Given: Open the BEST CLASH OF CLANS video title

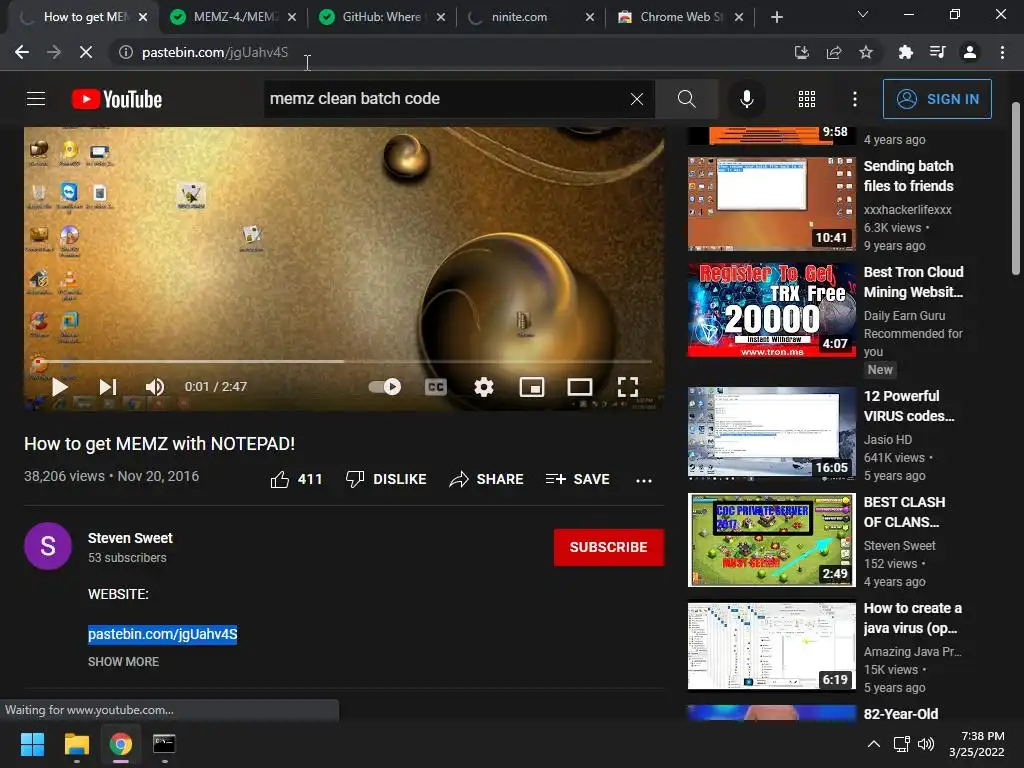Looking at the screenshot, I should click(904, 512).
